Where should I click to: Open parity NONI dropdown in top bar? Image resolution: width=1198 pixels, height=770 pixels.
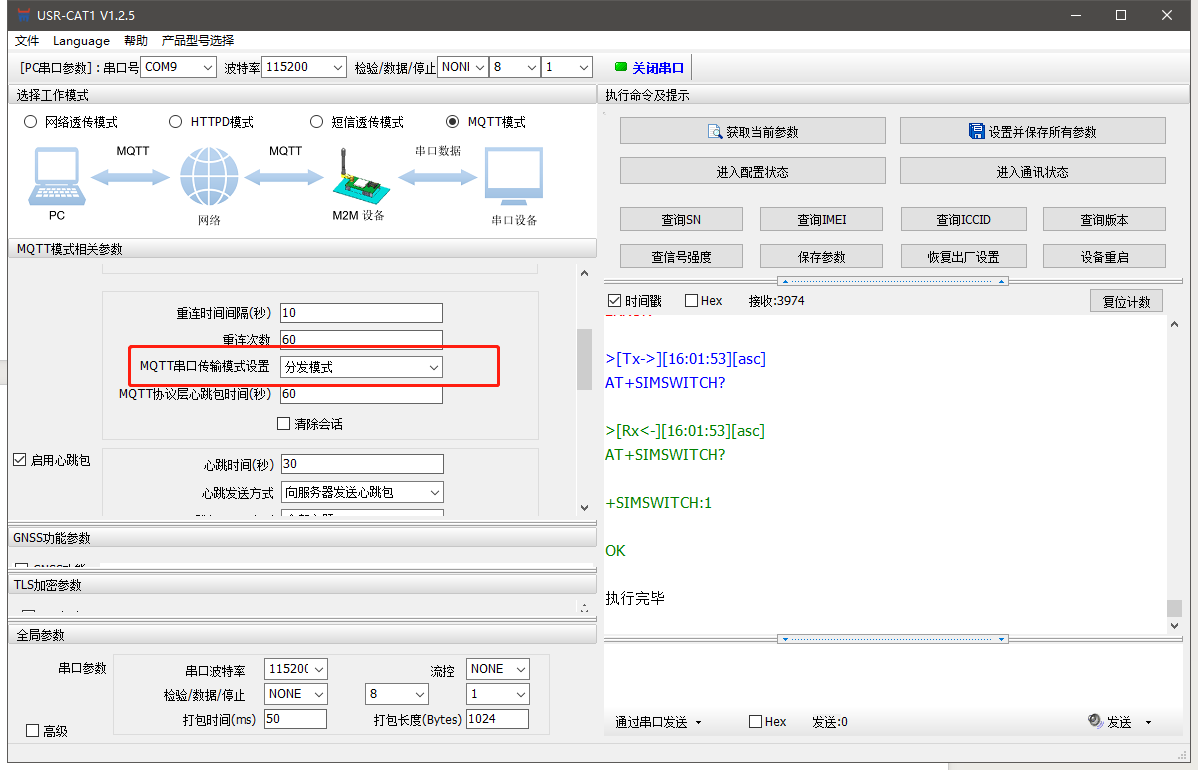tap(464, 67)
